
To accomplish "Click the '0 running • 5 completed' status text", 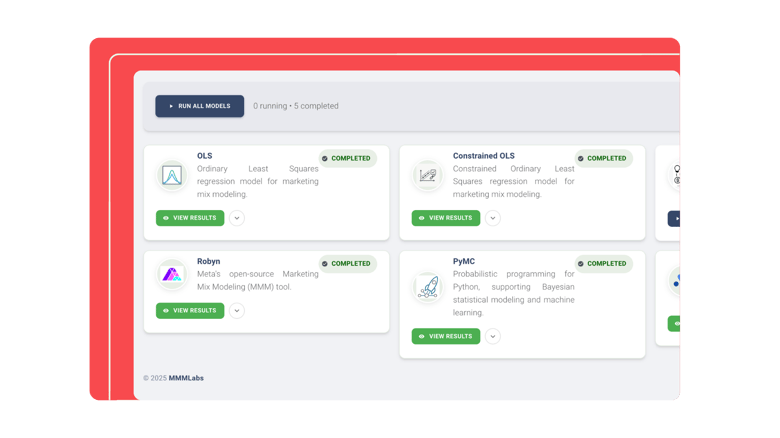I will click(x=296, y=106).
